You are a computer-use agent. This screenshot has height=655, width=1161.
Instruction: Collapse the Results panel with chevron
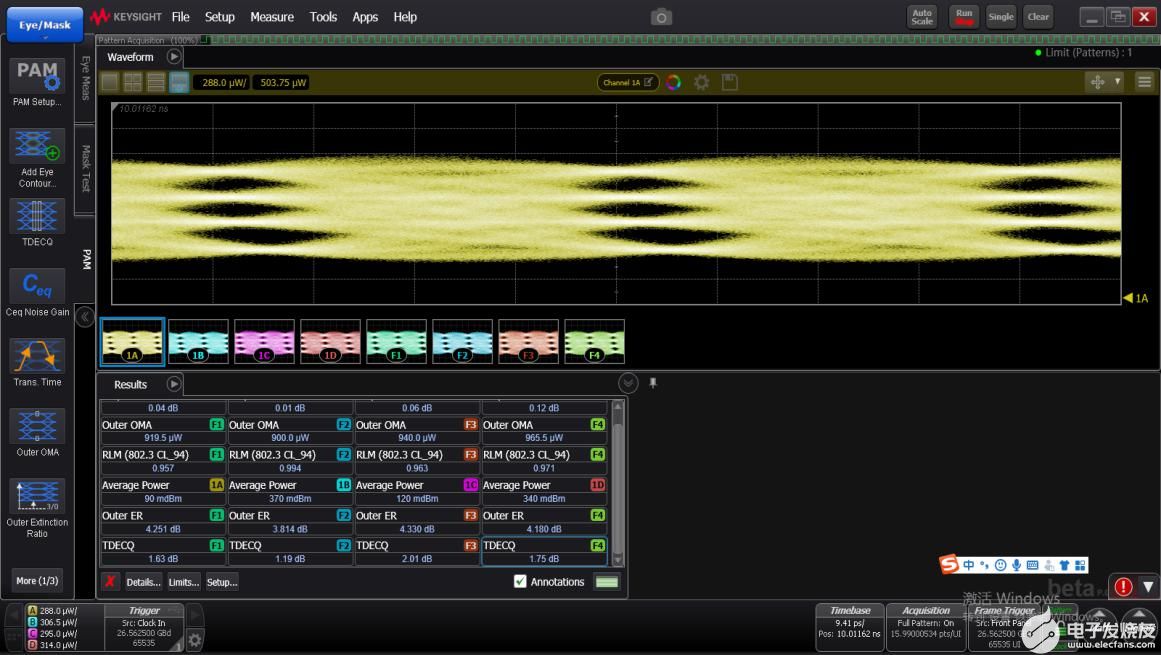(x=627, y=383)
